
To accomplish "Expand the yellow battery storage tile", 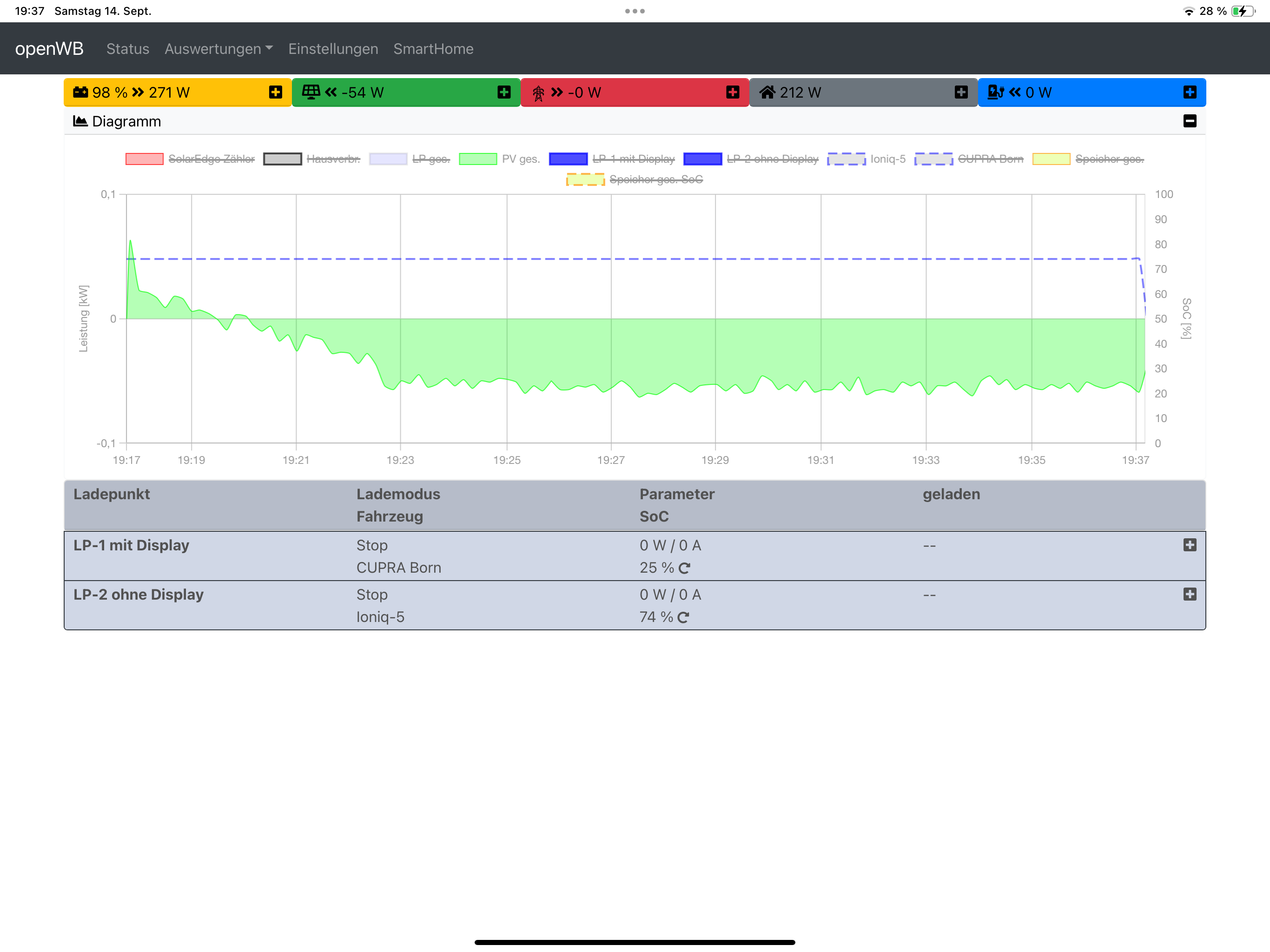I will [276, 93].
